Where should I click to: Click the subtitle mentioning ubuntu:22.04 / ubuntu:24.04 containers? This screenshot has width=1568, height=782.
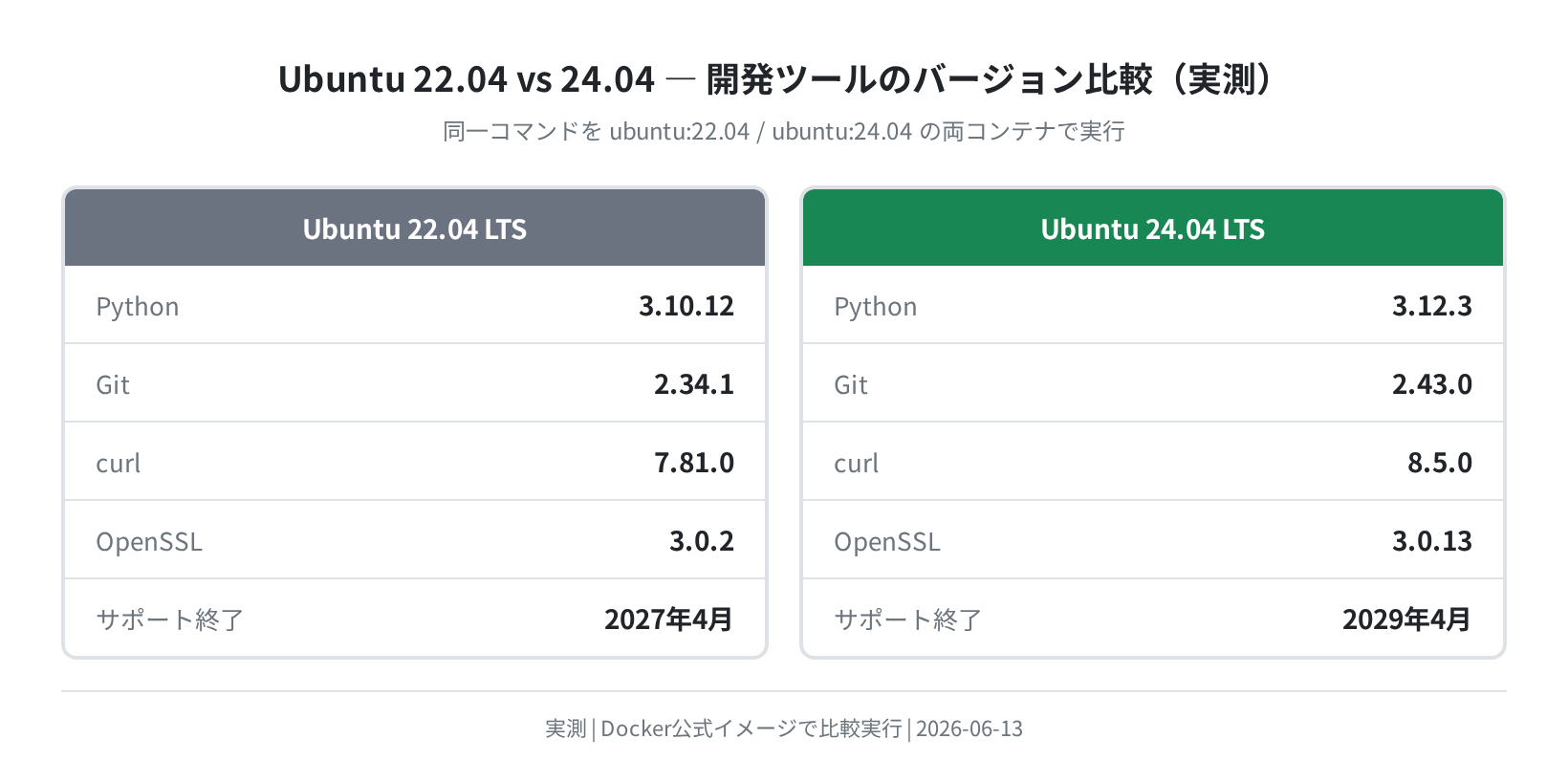(784, 131)
